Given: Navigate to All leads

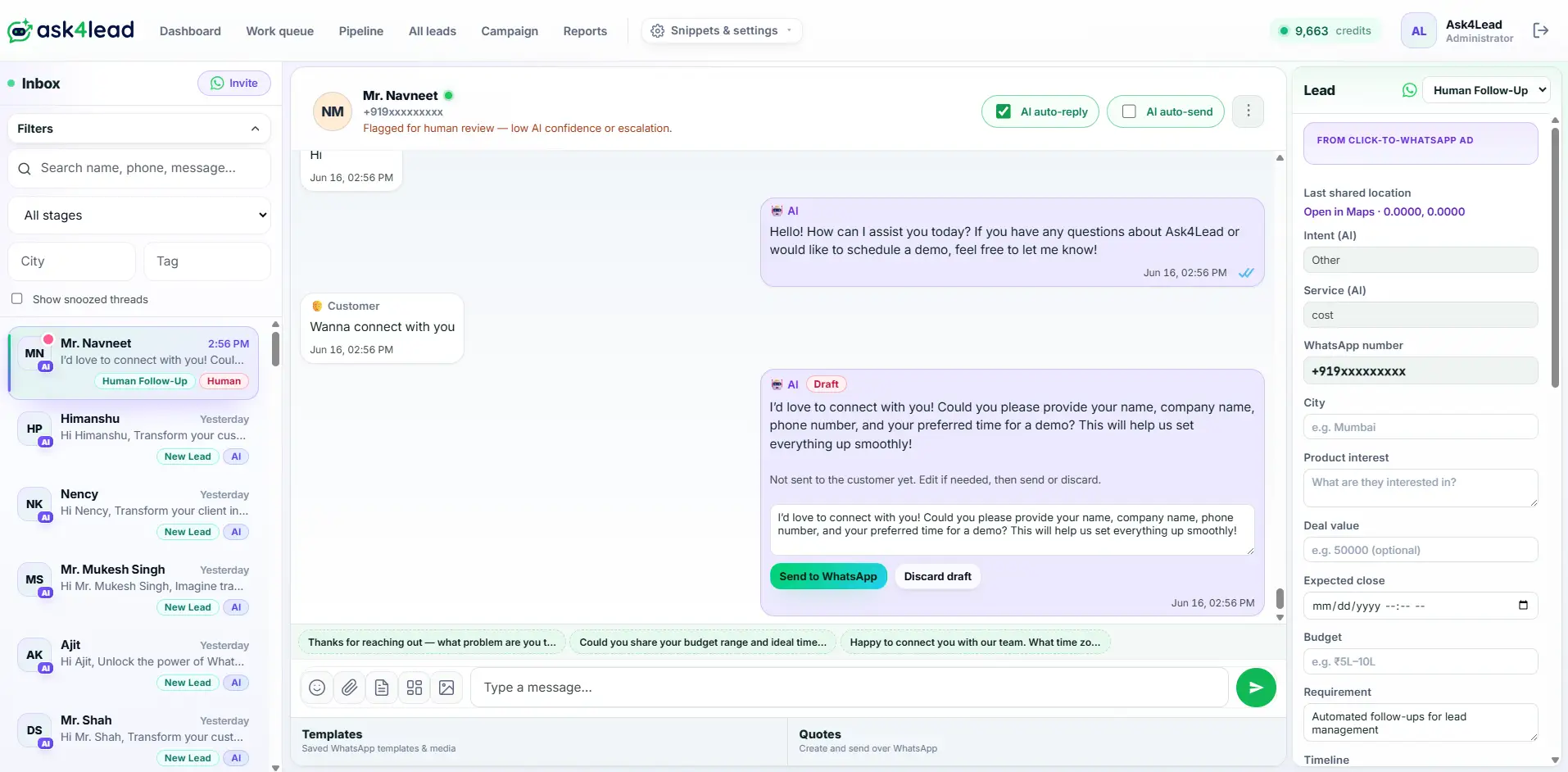Looking at the screenshot, I should tap(433, 31).
